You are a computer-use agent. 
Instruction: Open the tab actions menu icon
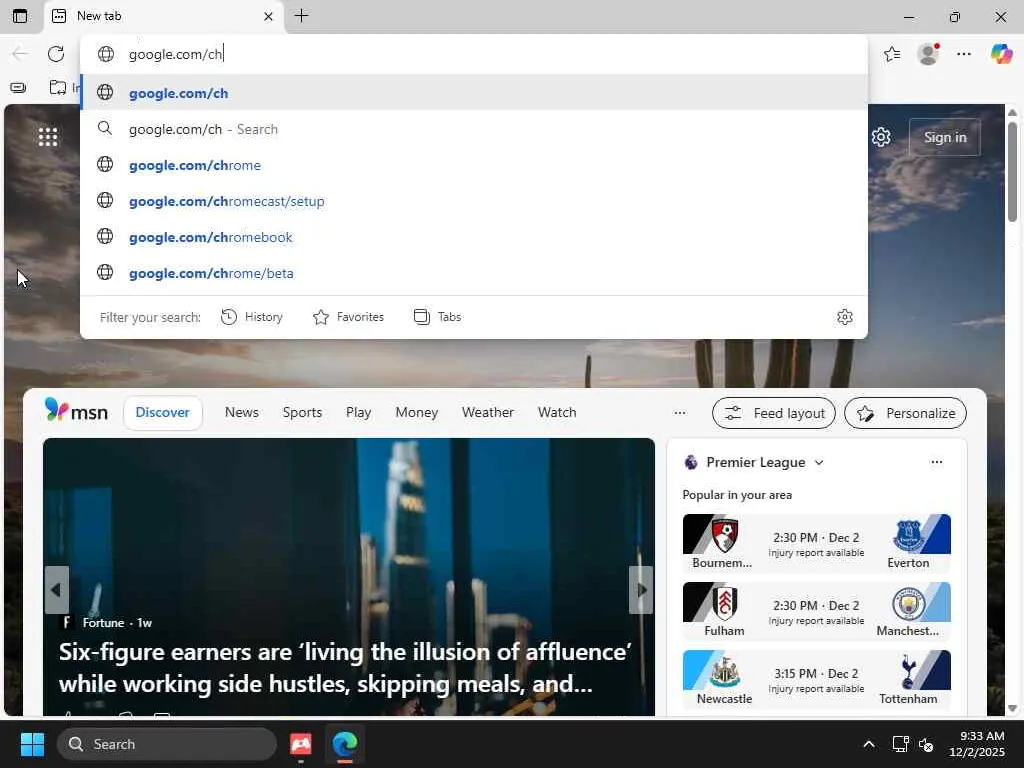tap(20, 16)
